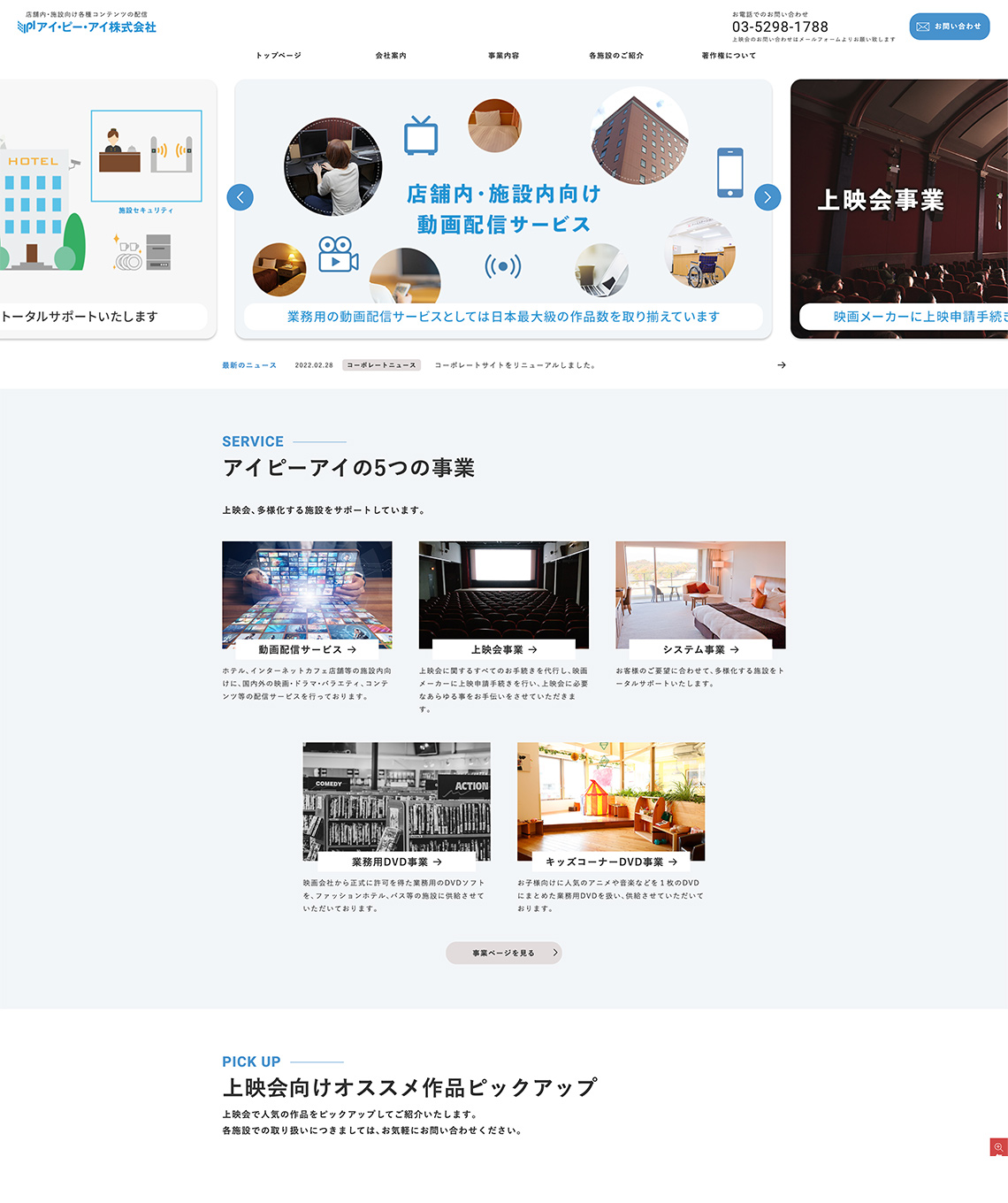Select the トップページ navigation item

278,56
